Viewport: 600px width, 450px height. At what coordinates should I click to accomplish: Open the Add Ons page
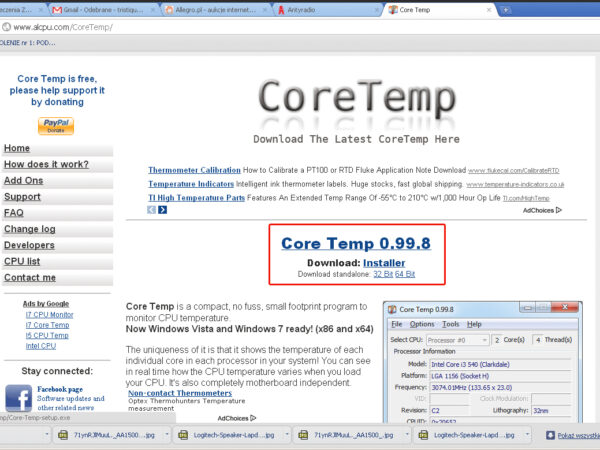(24, 180)
